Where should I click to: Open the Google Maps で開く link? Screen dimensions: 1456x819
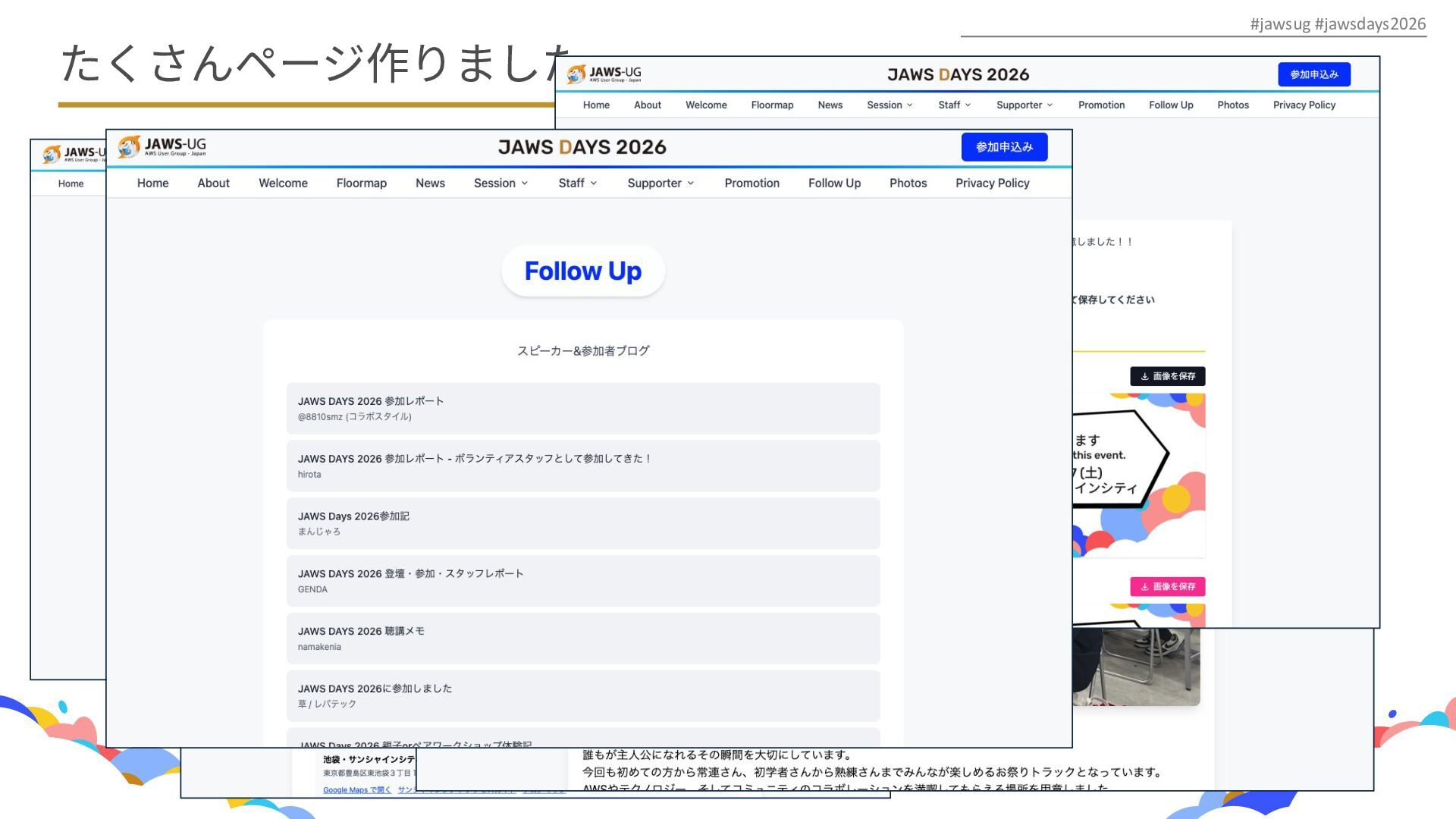pyautogui.click(x=357, y=789)
